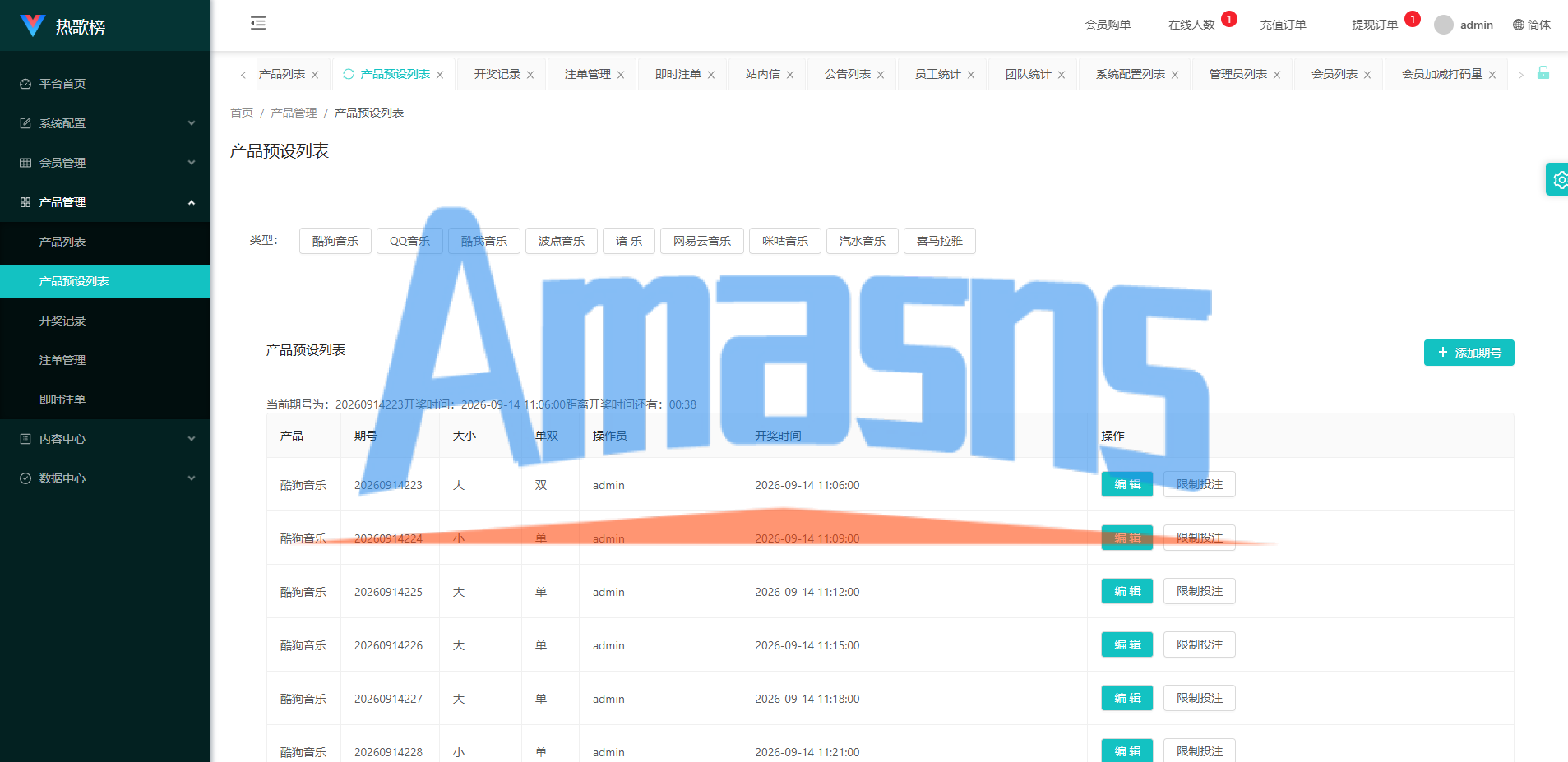Open the settings gear panel at right edge
The height and width of the screenshot is (762, 1568).
pos(1558,179)
